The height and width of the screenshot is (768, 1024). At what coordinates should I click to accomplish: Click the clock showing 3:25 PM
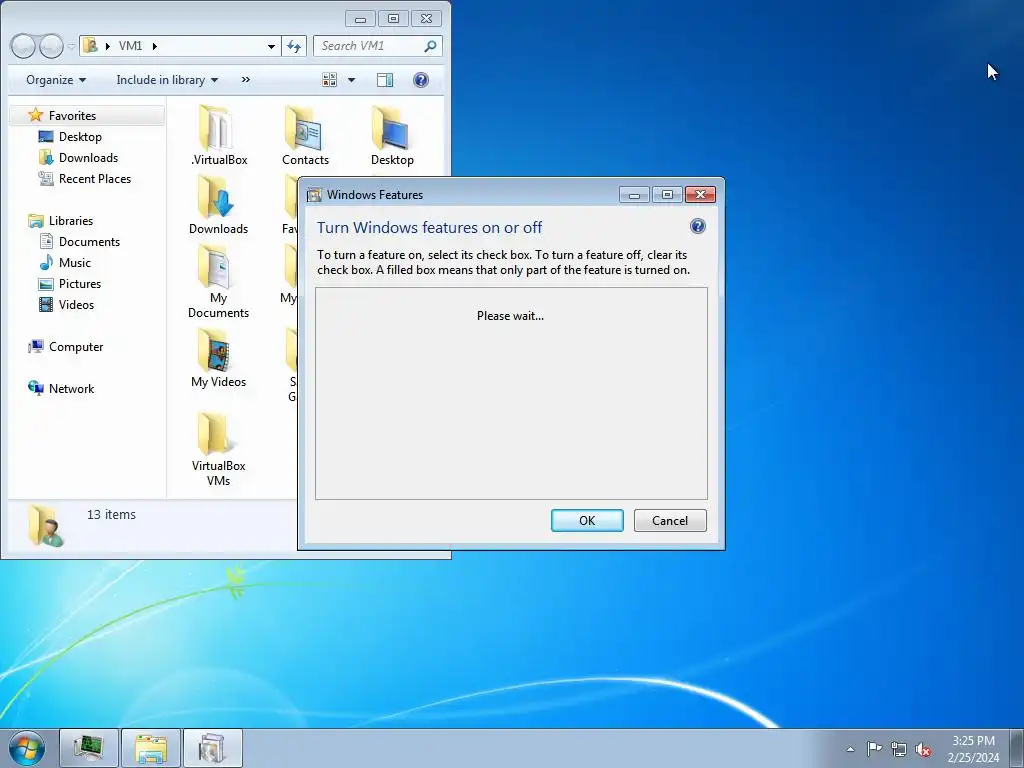pos(973,741)
